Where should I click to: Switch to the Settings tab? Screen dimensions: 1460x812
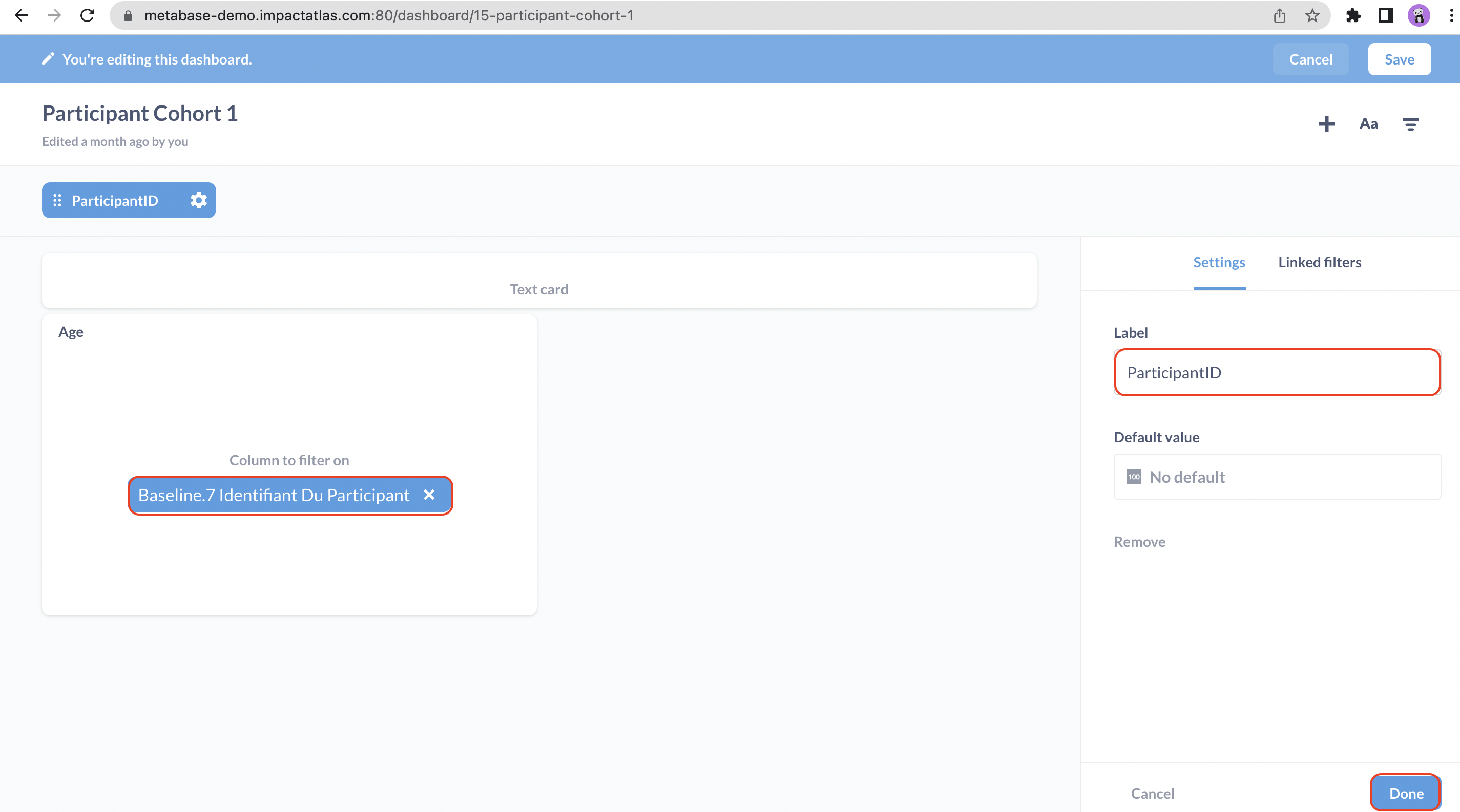click(x=1219, y=262)
